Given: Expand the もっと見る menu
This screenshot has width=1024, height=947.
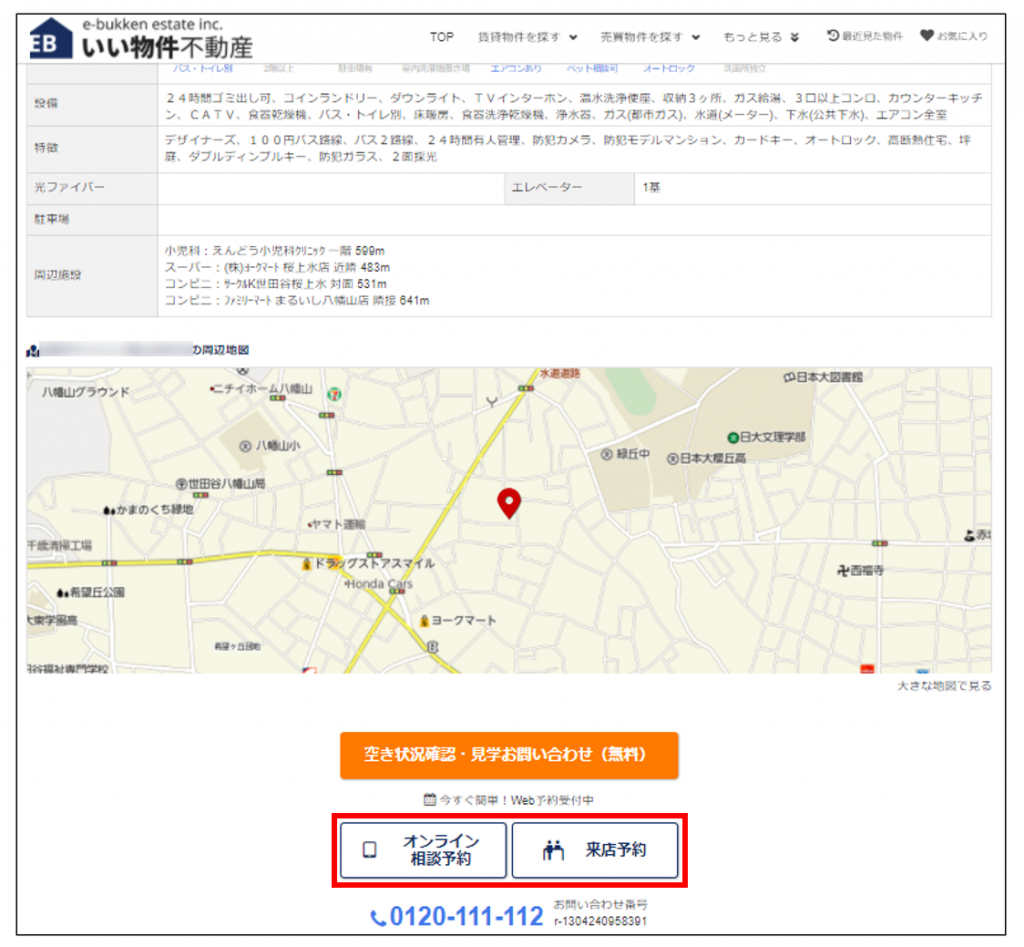Looking at the screenshot, I should pyautogui.click(x=761, y=37).
